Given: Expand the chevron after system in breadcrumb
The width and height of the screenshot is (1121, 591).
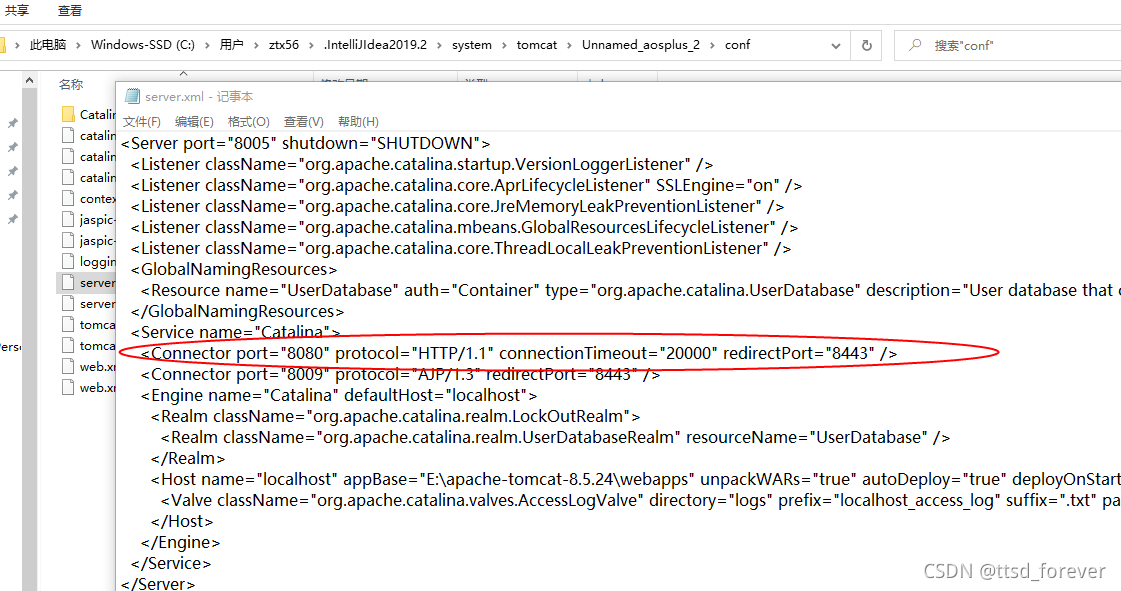Looking at the screenshot, I should (504, 45).
